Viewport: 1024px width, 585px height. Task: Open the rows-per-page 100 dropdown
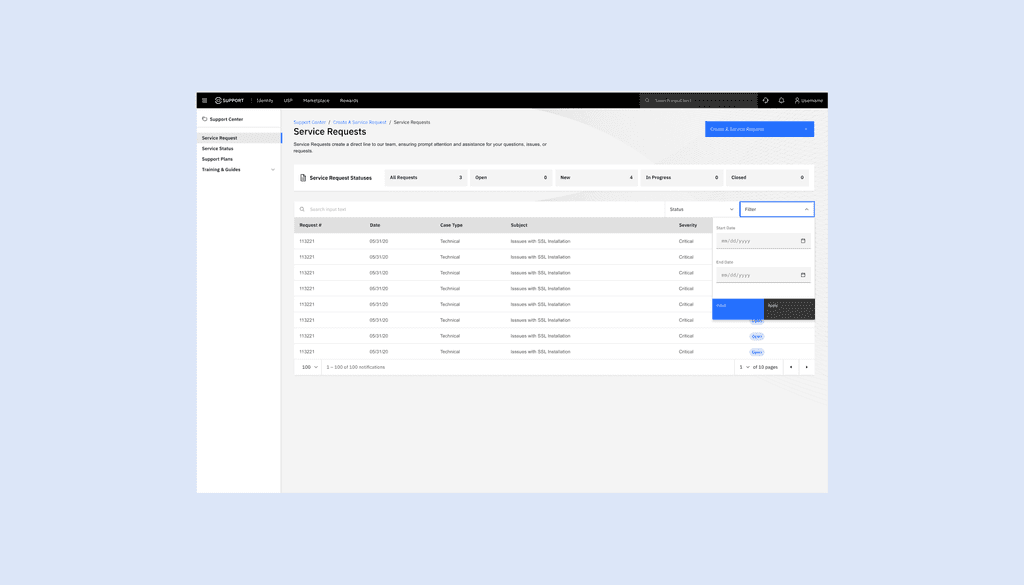pos(310,367)
